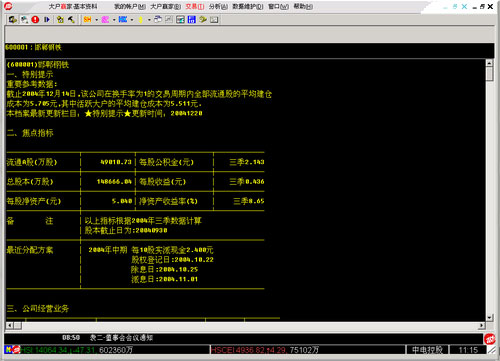
Task: Click the first toolbar icon on the left
Action: coord(12,20)
